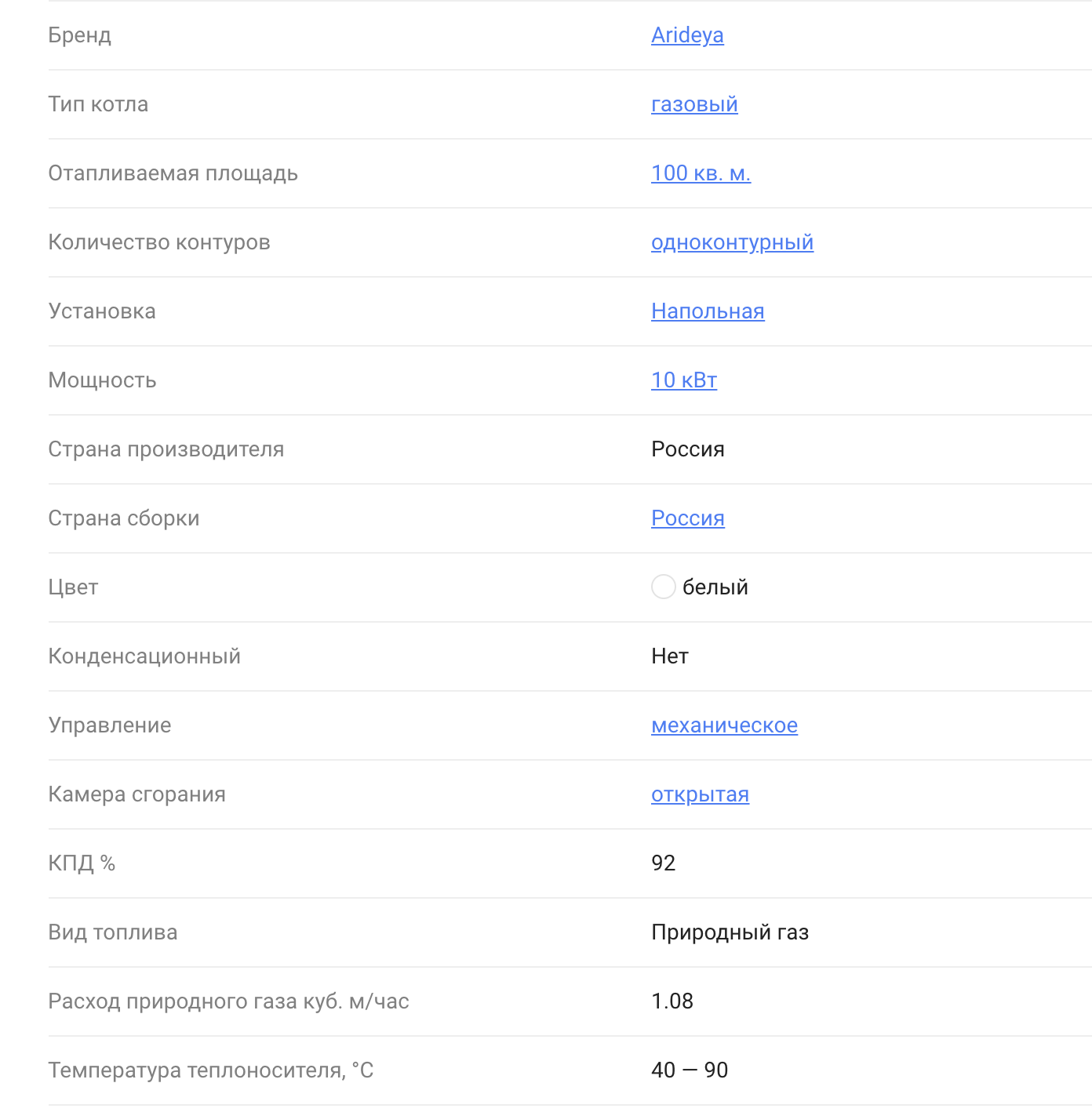The width and height of the screenshot is (1092, 1112).
Task: Click the Напольная installation link
Action: point(708,311)
